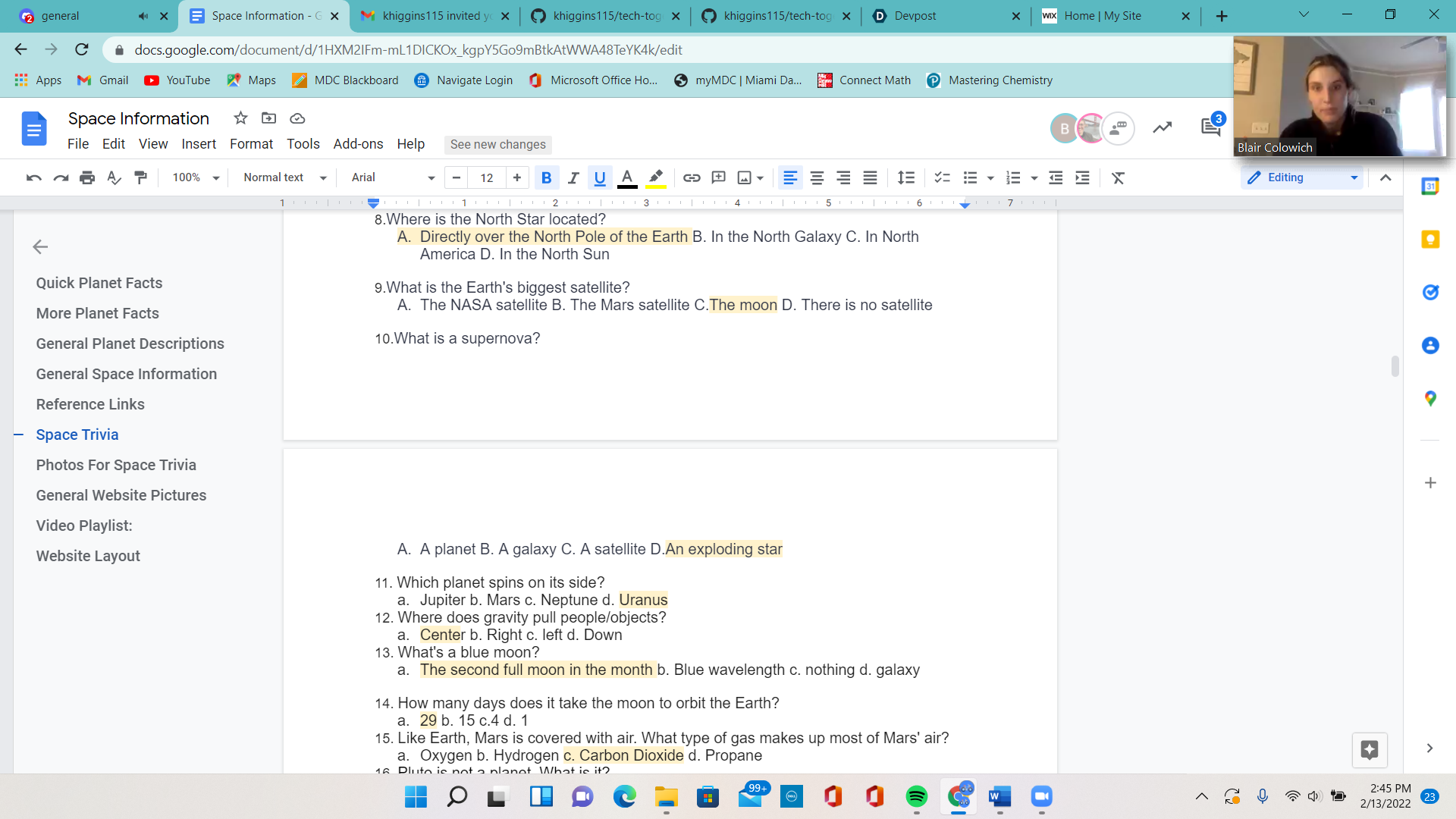This screenshot has height=819, width=1456.
Task: Expand the Normal text style dropdown
Action: [x=284, y=177]
